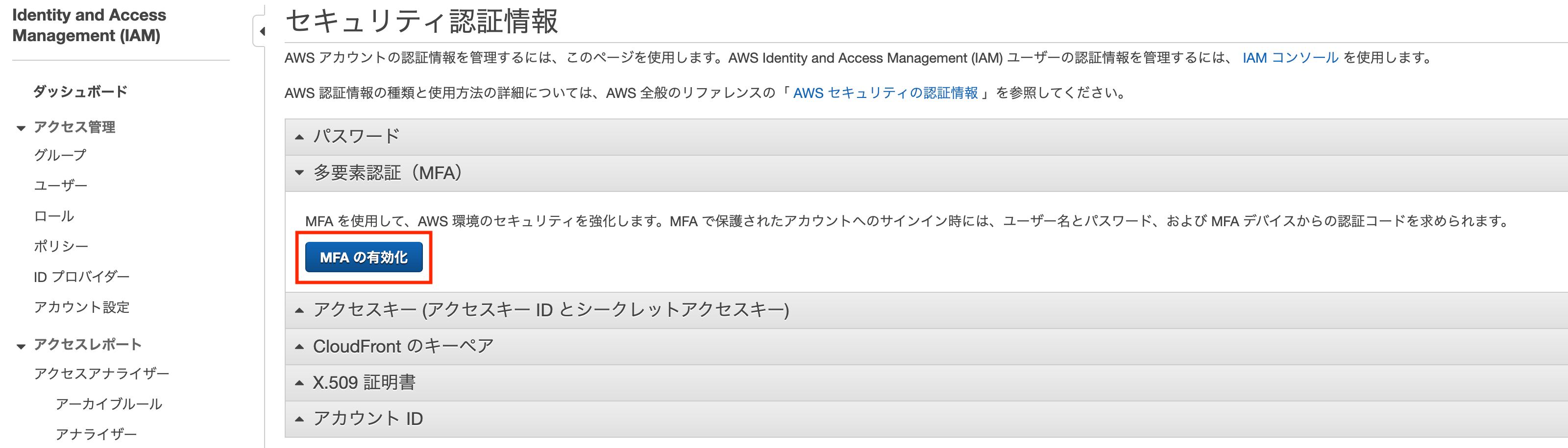1568x448 pixels.
Task: Expand the X.509 証明書 section arrow
Action: 299,382
